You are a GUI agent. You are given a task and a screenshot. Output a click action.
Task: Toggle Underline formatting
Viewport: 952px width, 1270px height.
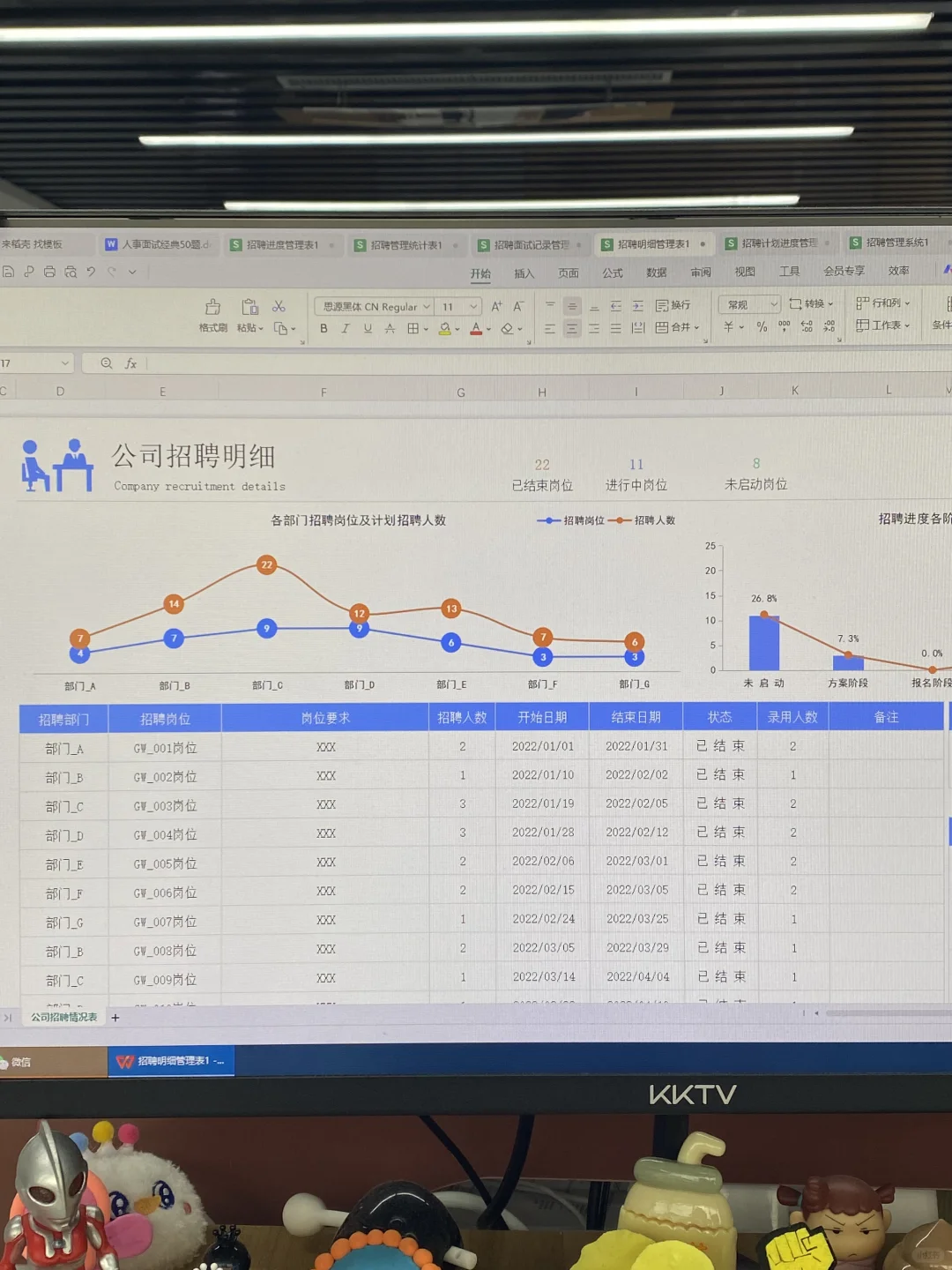point(368,328)
